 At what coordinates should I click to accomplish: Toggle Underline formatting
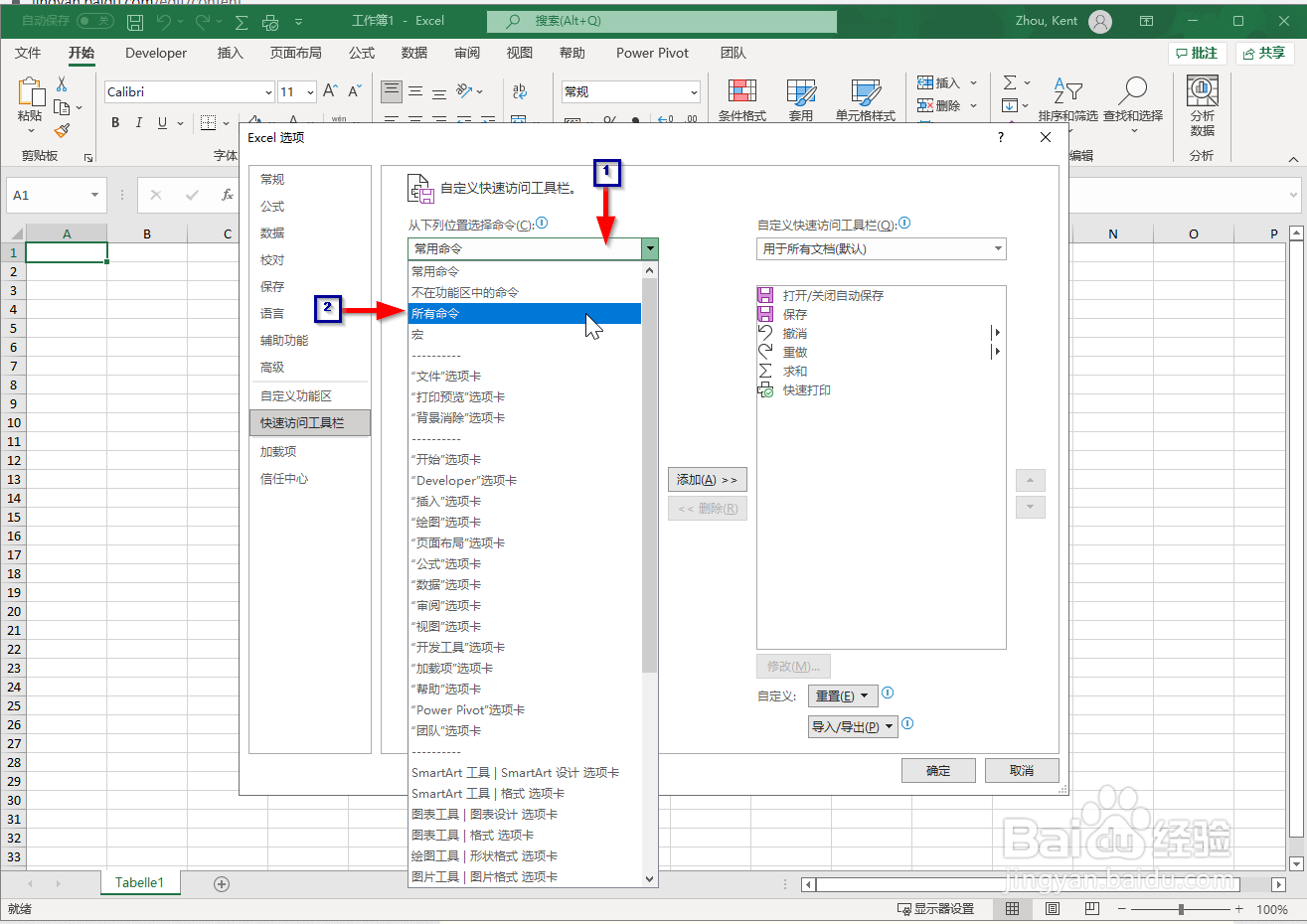click(162, 123)
